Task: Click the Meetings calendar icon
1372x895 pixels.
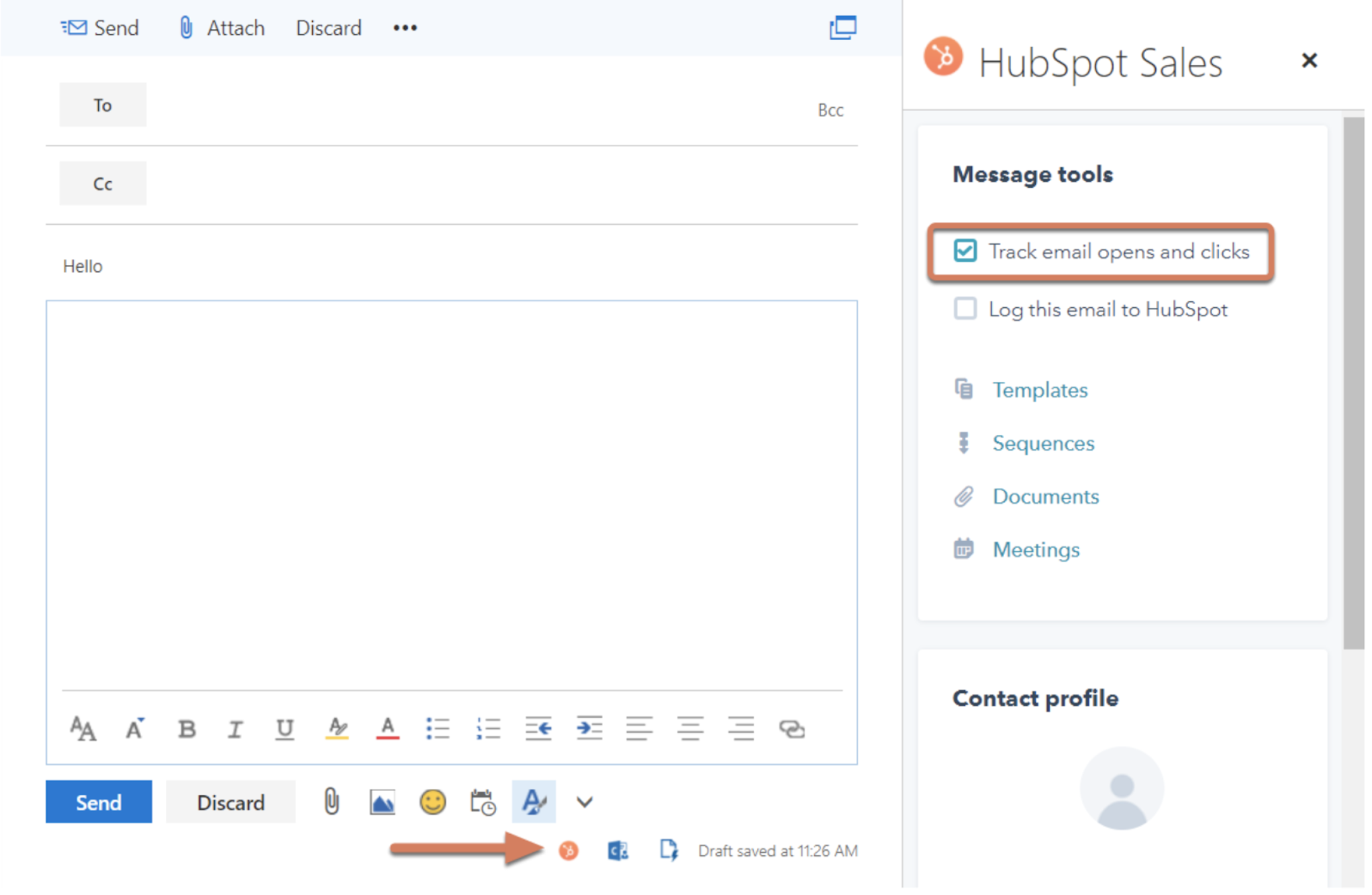Action: [964, 549]
